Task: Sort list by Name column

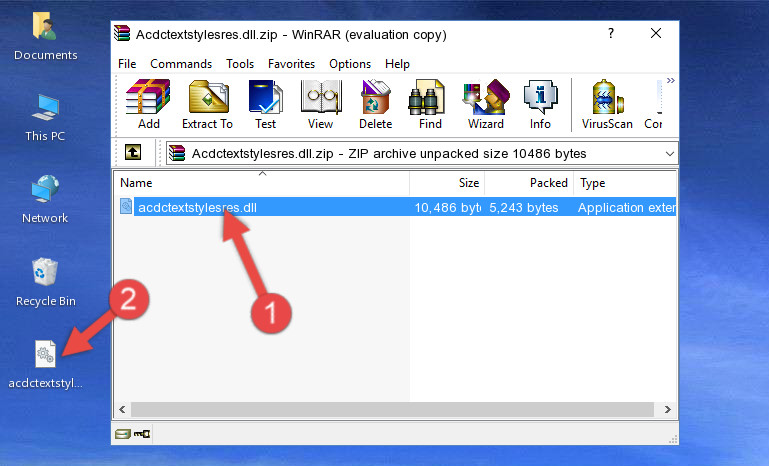Action: (262, 182)
